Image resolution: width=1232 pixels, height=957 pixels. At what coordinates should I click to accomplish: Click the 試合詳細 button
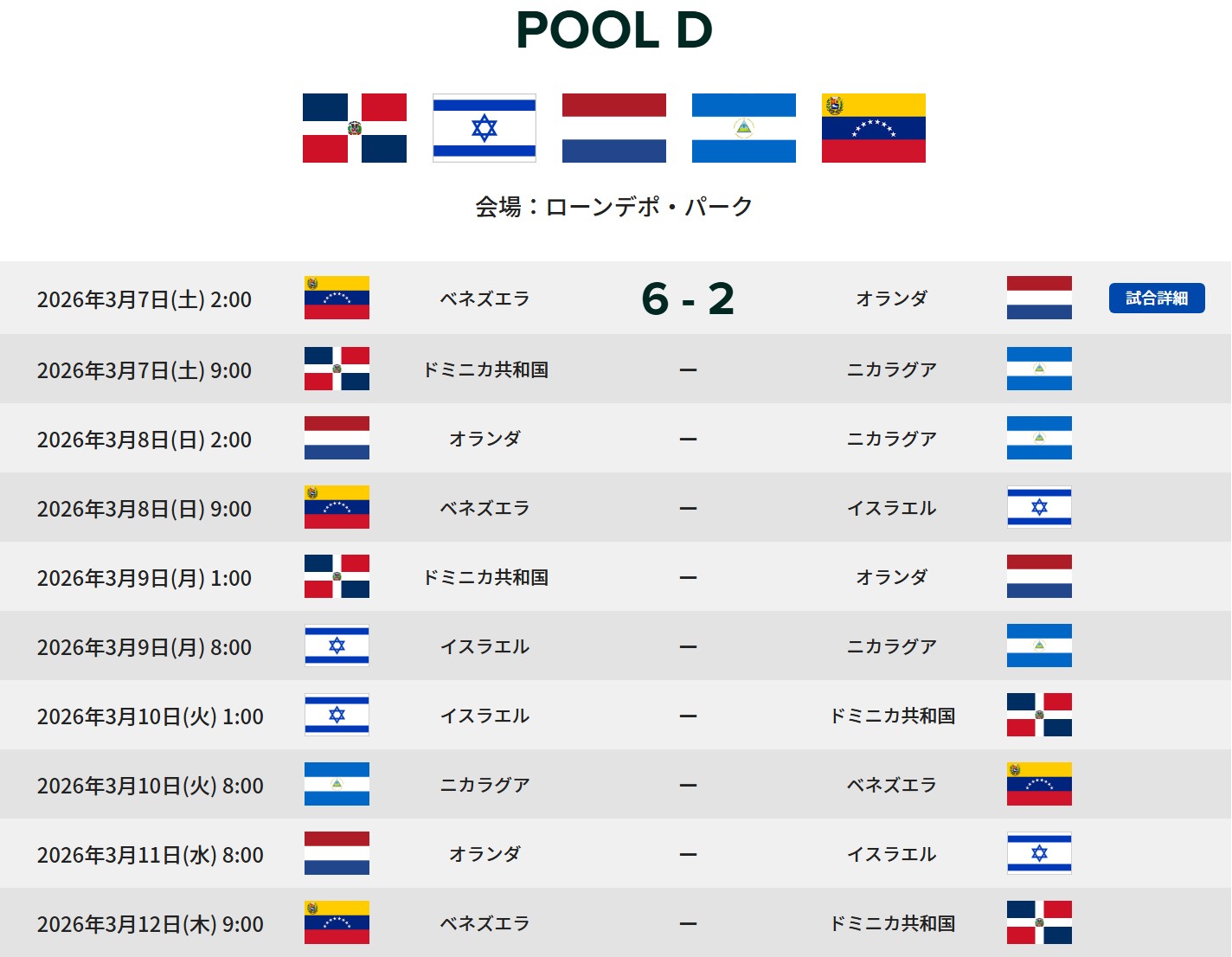point(1156,299)
